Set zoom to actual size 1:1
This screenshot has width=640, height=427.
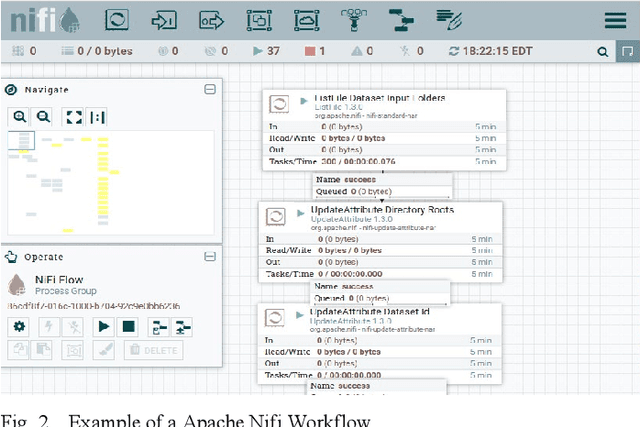97,117
